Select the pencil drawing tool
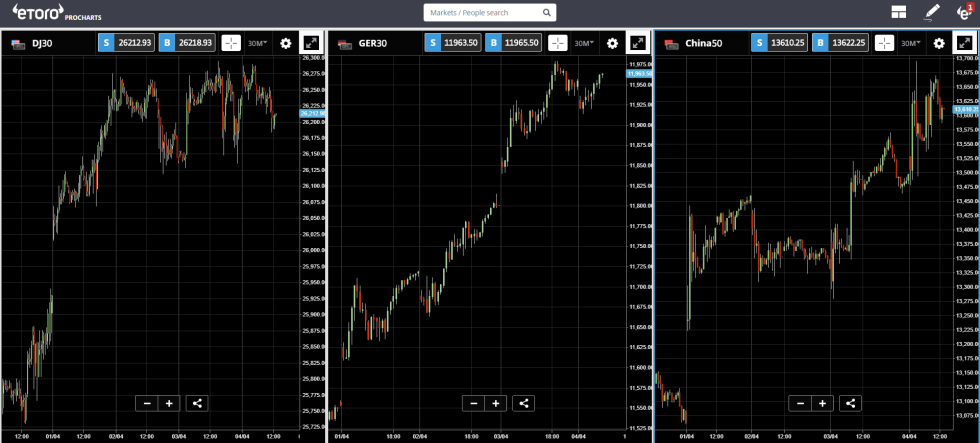980x443 pixels. (932, 13)
